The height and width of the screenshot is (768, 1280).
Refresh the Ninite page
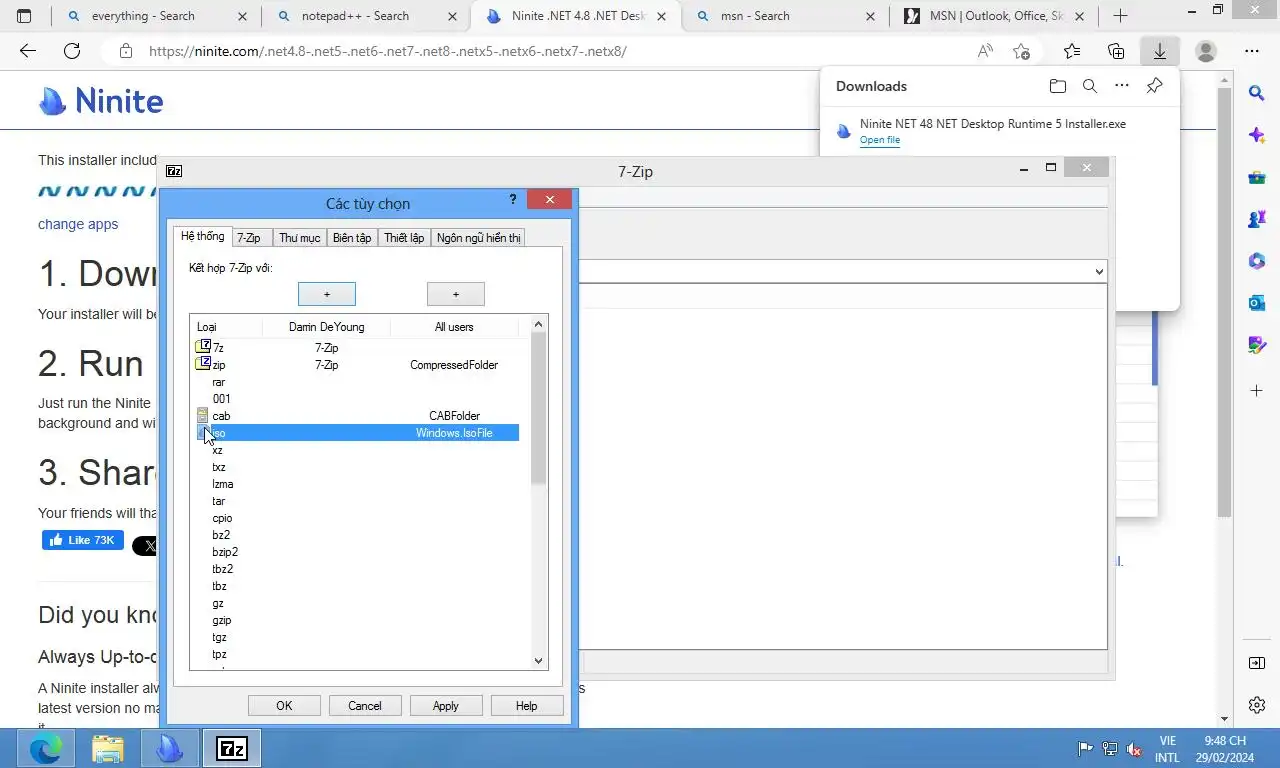pyautogui.click(x=72, y=51)
